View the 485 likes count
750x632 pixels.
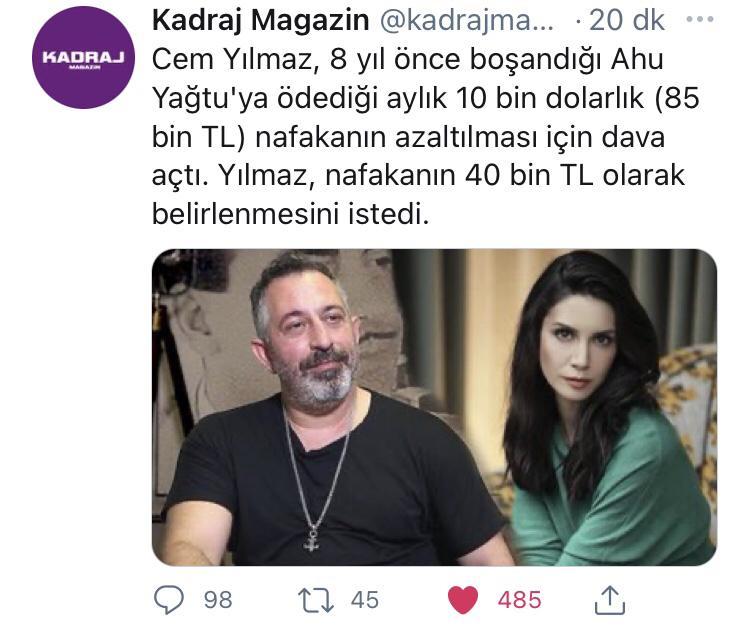(519, 600)
